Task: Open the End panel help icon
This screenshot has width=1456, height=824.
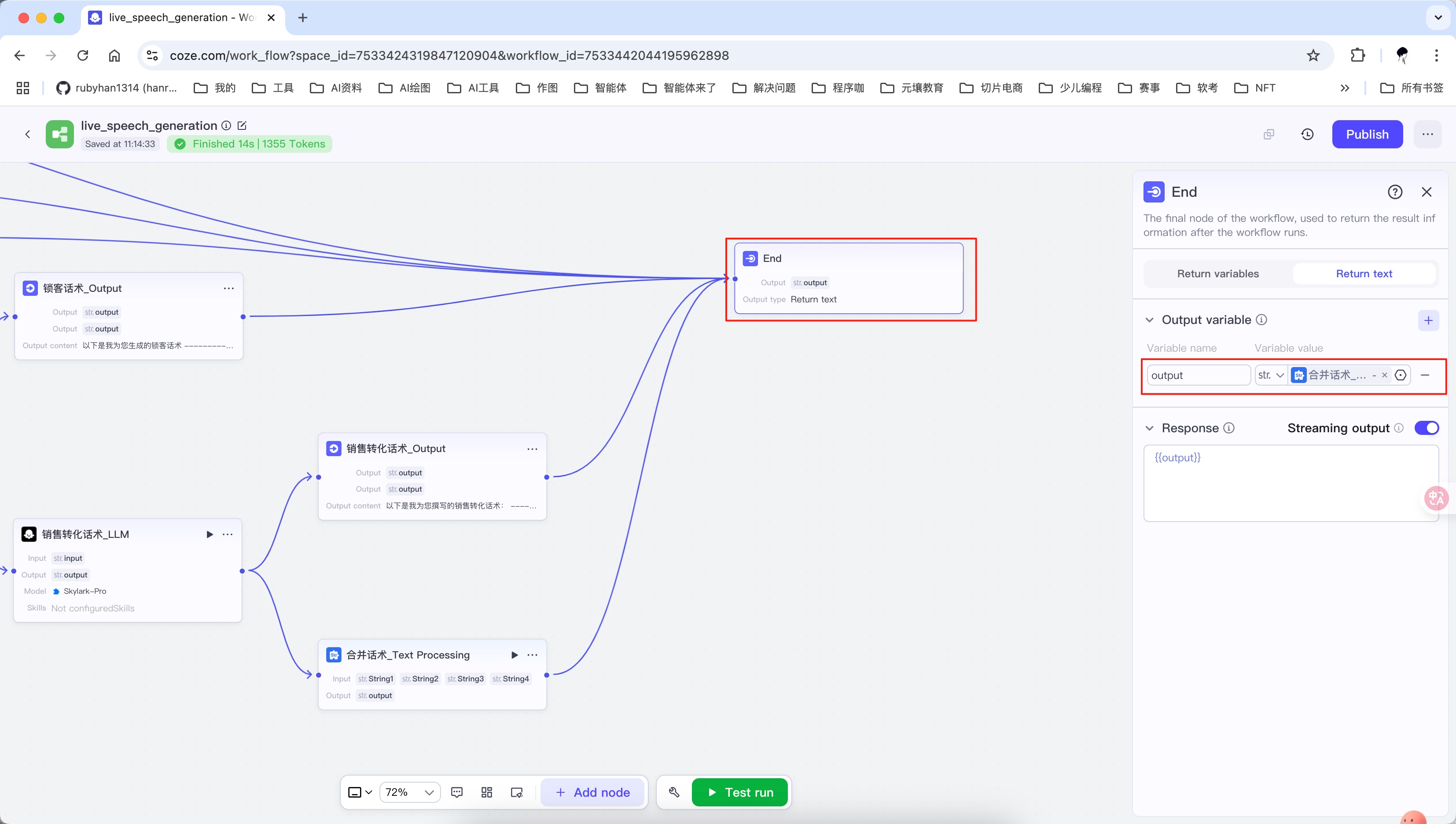Action: (x=1395, y=192)
